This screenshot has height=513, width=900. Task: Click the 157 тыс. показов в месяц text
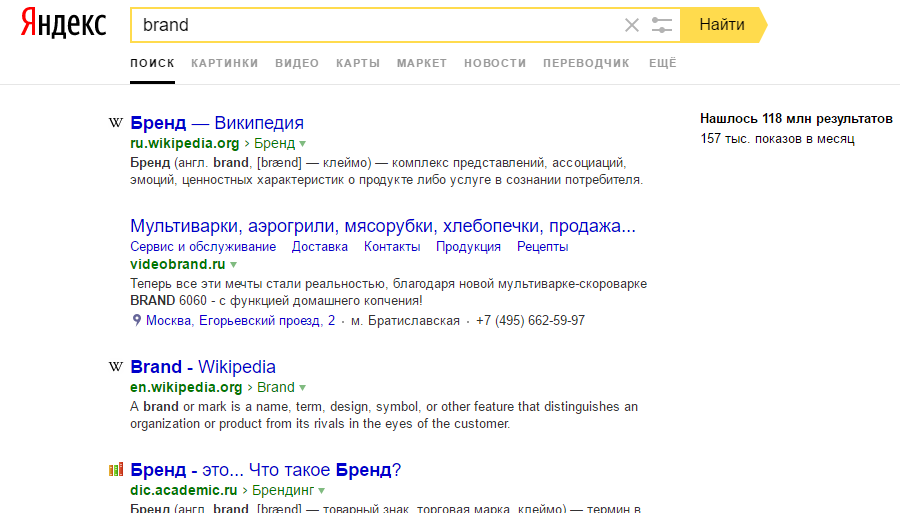click(777, 139)
